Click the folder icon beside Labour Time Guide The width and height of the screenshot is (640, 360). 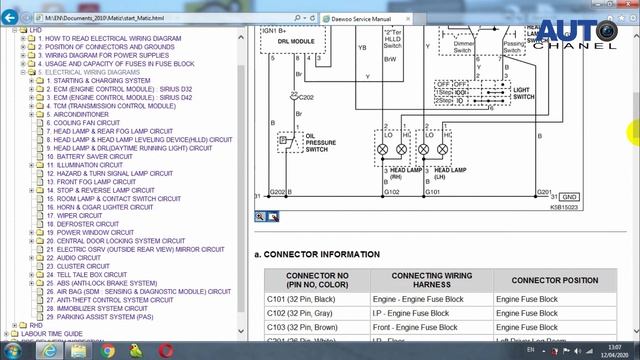click(15, 334)
